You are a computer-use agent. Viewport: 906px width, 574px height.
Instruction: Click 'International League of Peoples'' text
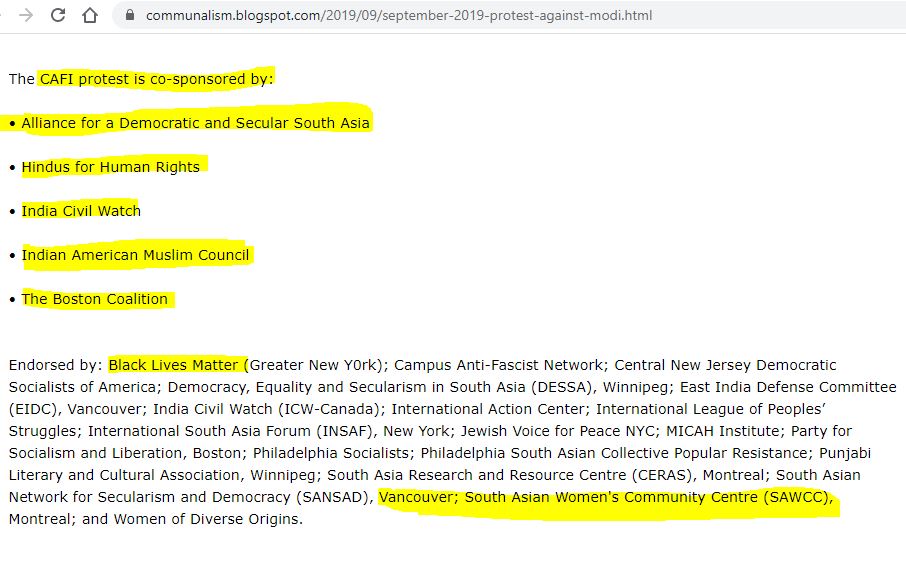click(x=711, y=409)
